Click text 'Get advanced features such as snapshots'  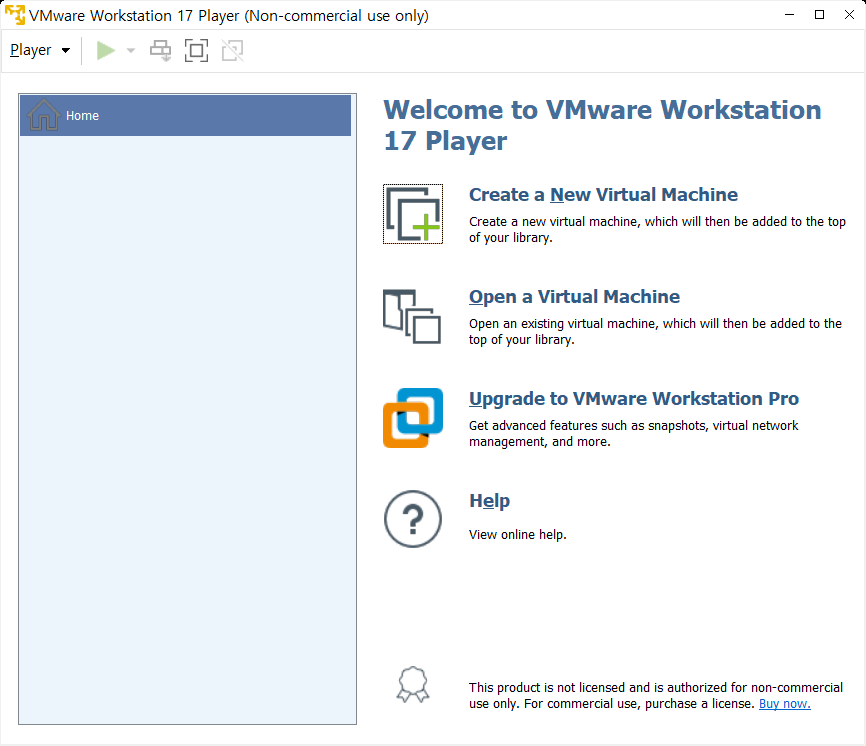(x=589, y=426)
